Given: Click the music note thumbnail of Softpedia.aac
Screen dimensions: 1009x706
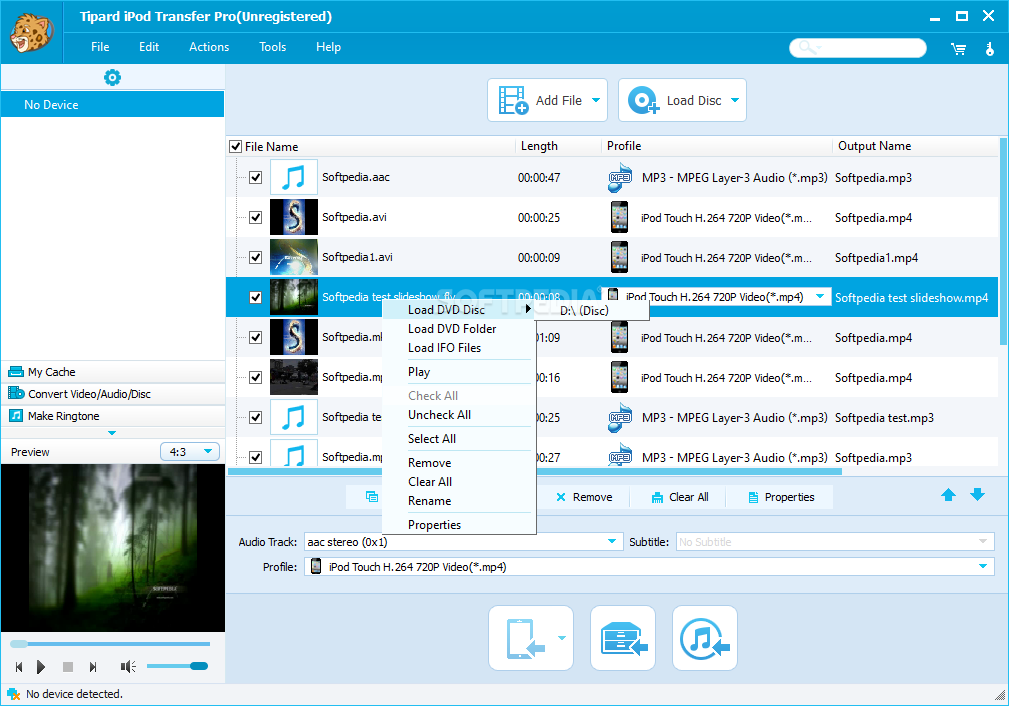Looking at the screenshot, I should (x=293, y=177).
